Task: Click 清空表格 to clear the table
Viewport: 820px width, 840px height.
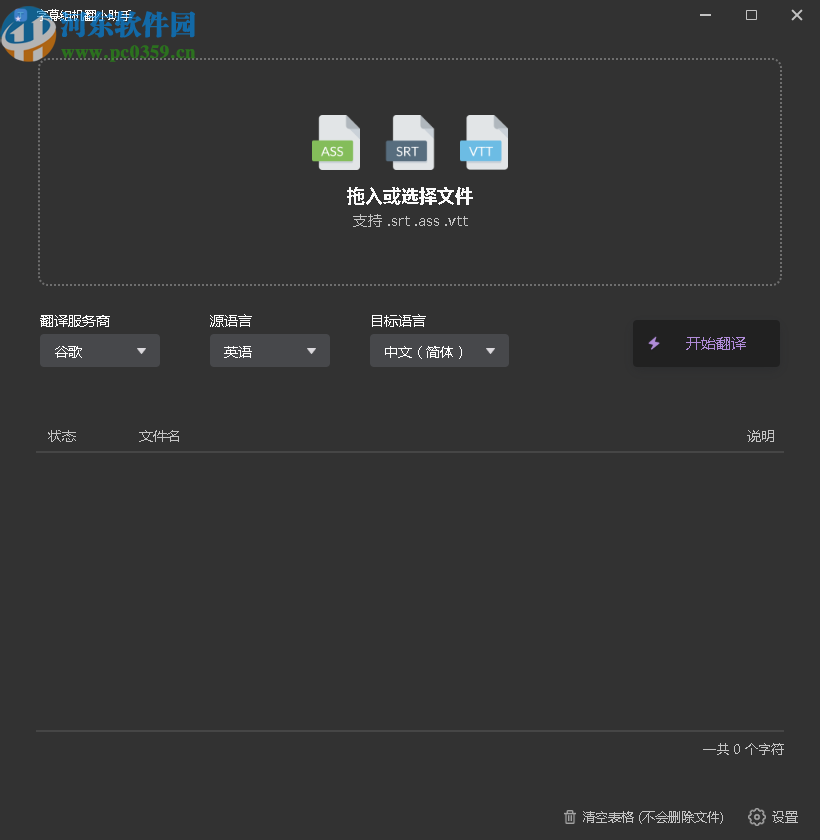Action: point(645,817)
